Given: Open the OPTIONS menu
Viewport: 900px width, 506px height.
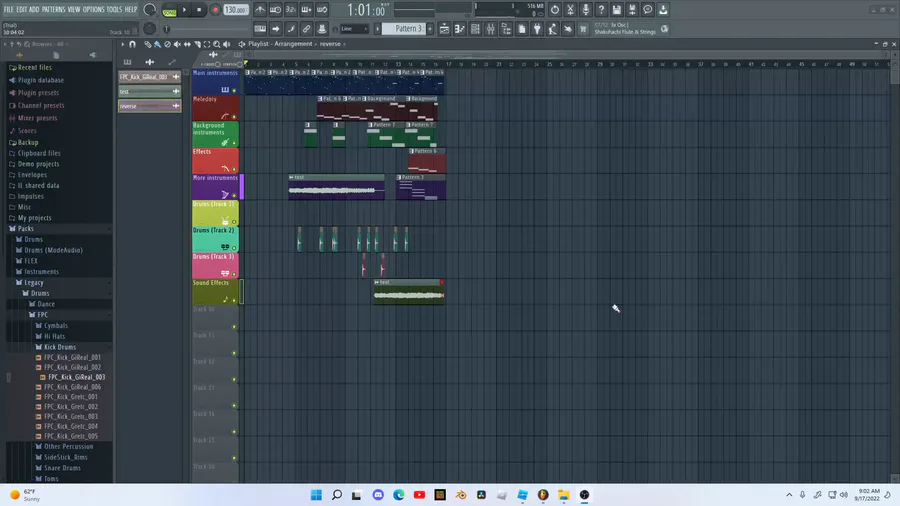Looking at the screenshot, I should [x=94, y=10].
